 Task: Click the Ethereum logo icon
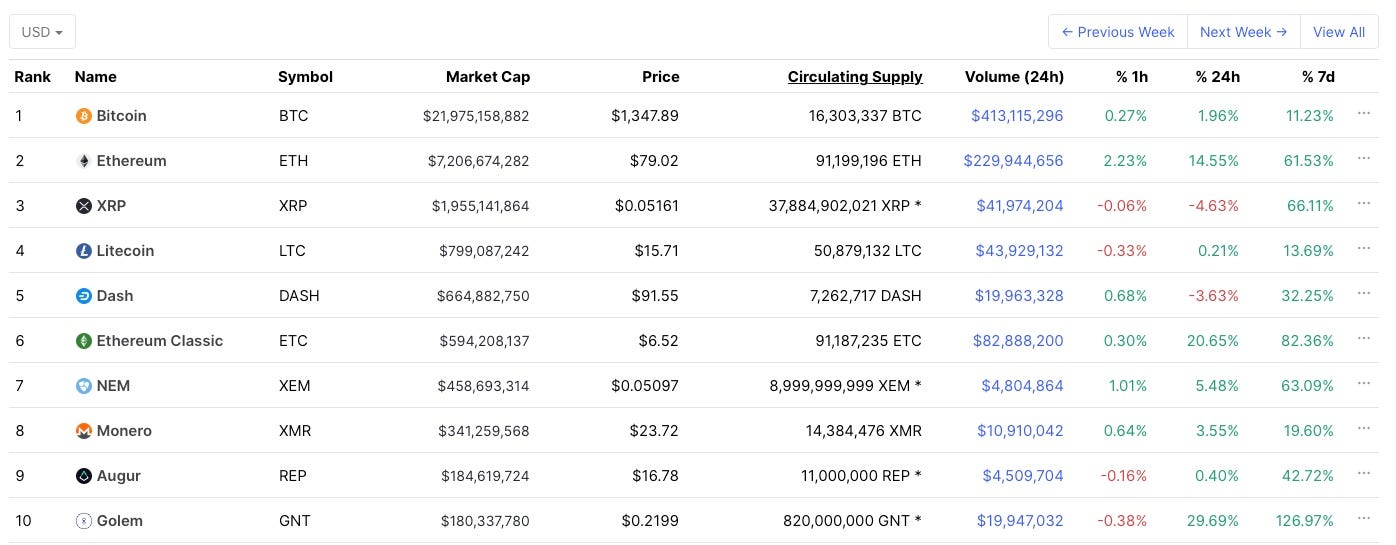pos(84,161)
